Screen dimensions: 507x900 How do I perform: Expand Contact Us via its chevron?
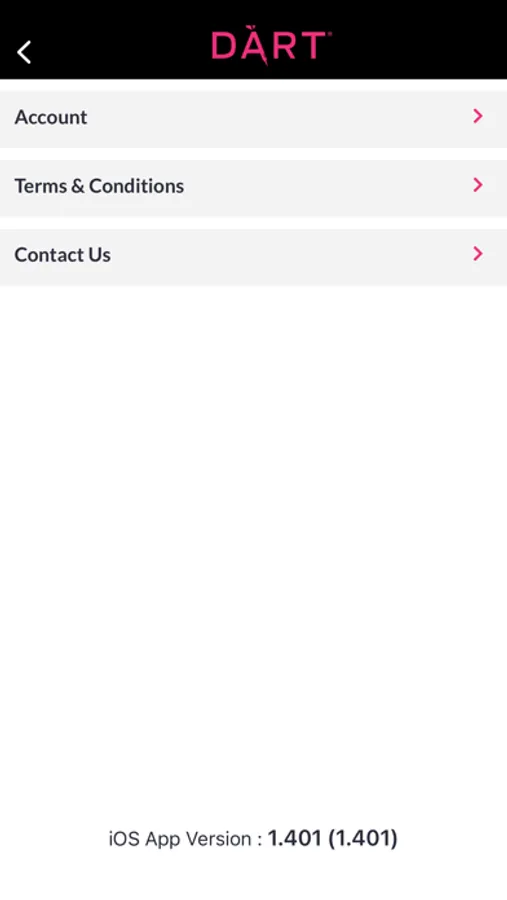pyautogui.click(x=477, y=254)
